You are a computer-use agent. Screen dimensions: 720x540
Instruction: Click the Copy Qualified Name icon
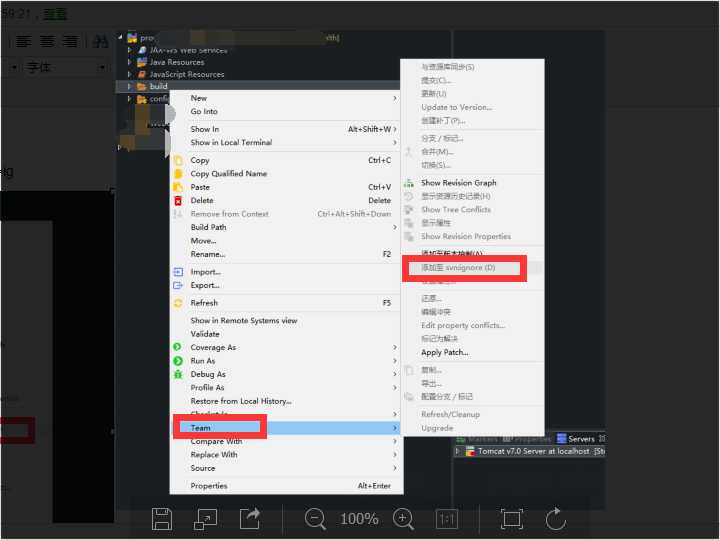pyautogui.click(x=178, y=174)
